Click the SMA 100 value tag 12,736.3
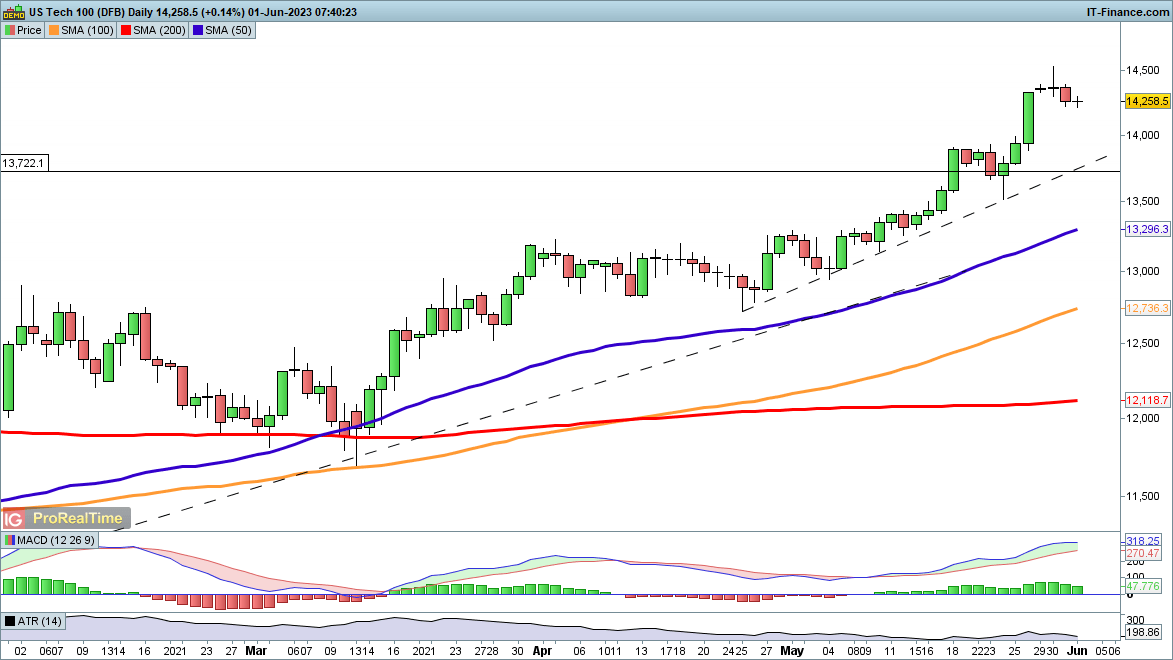The width and height of the screenshot is (1173, 660). coord(1147,308)
